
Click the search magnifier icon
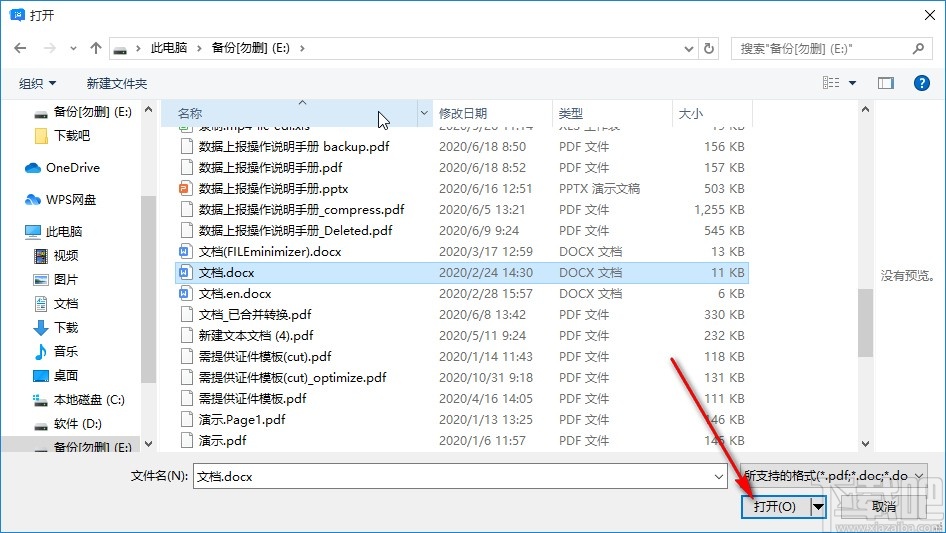pyautogui.click(x=918, y=48)
